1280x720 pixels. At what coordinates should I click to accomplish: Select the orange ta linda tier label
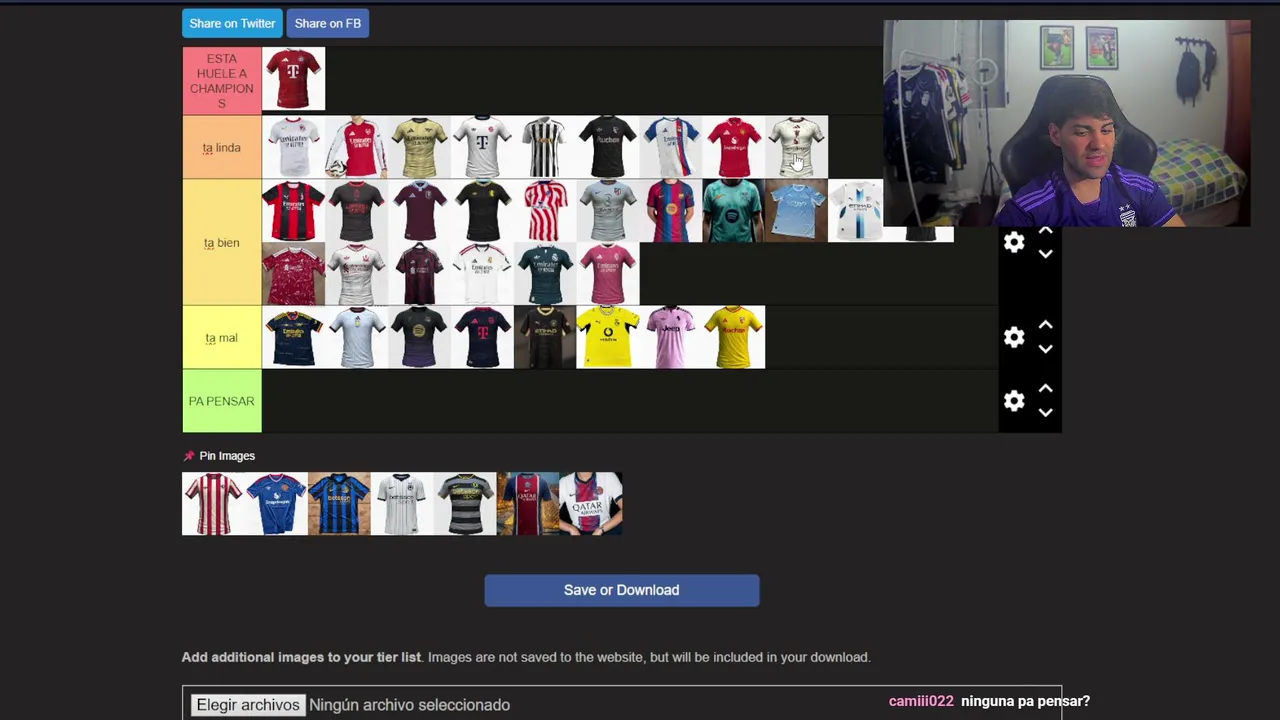point(222,148)
